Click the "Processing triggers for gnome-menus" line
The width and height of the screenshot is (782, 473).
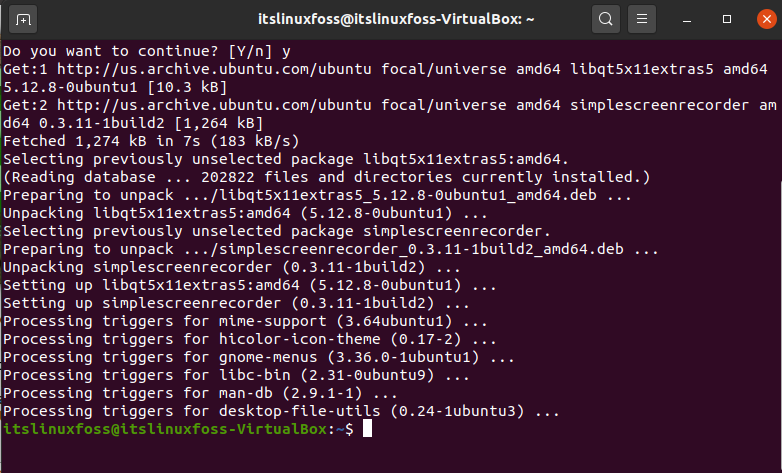click(259, 357)
